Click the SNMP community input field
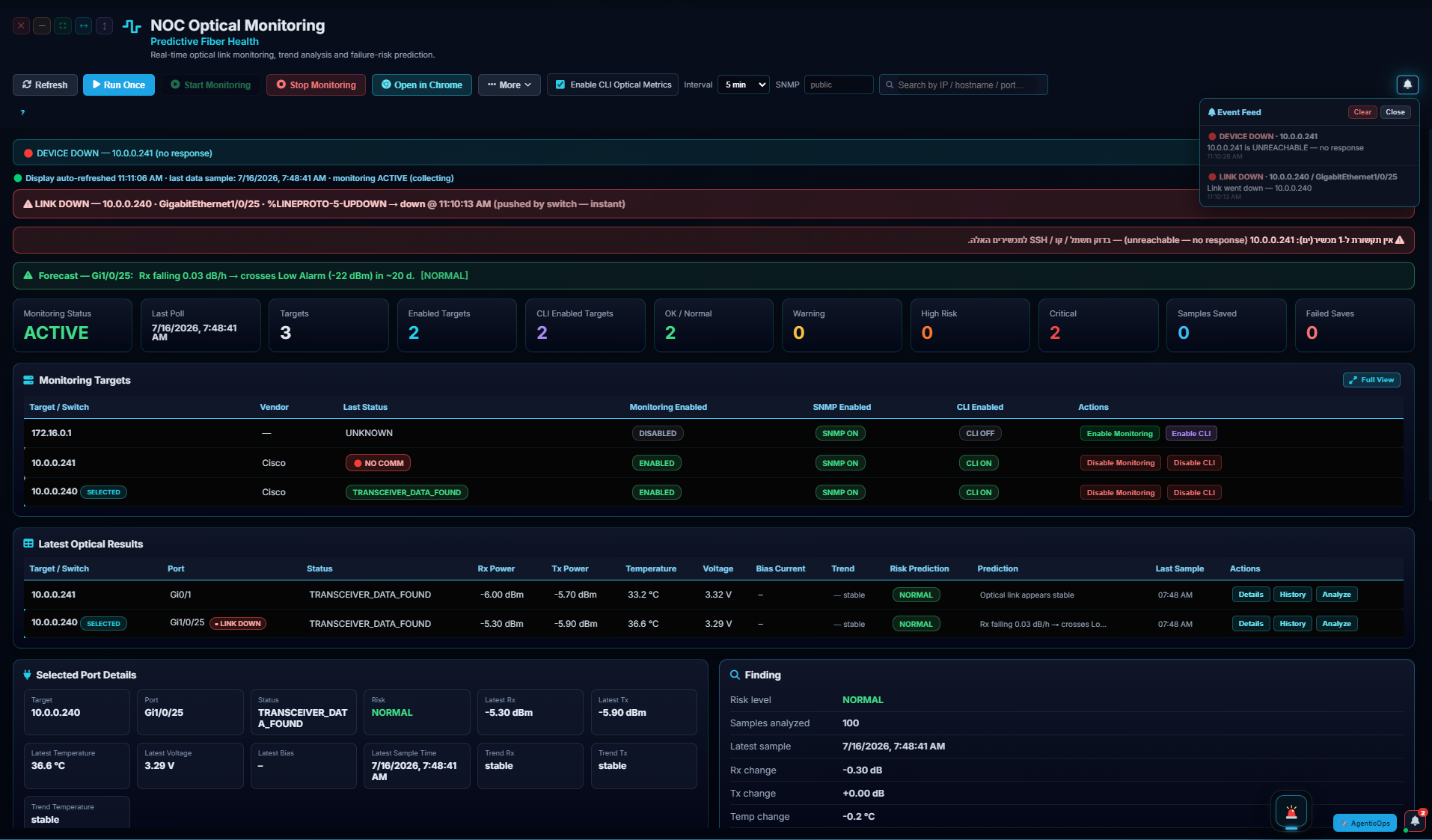This screenshot has width=1432, height=840. (x=839, y=85)
